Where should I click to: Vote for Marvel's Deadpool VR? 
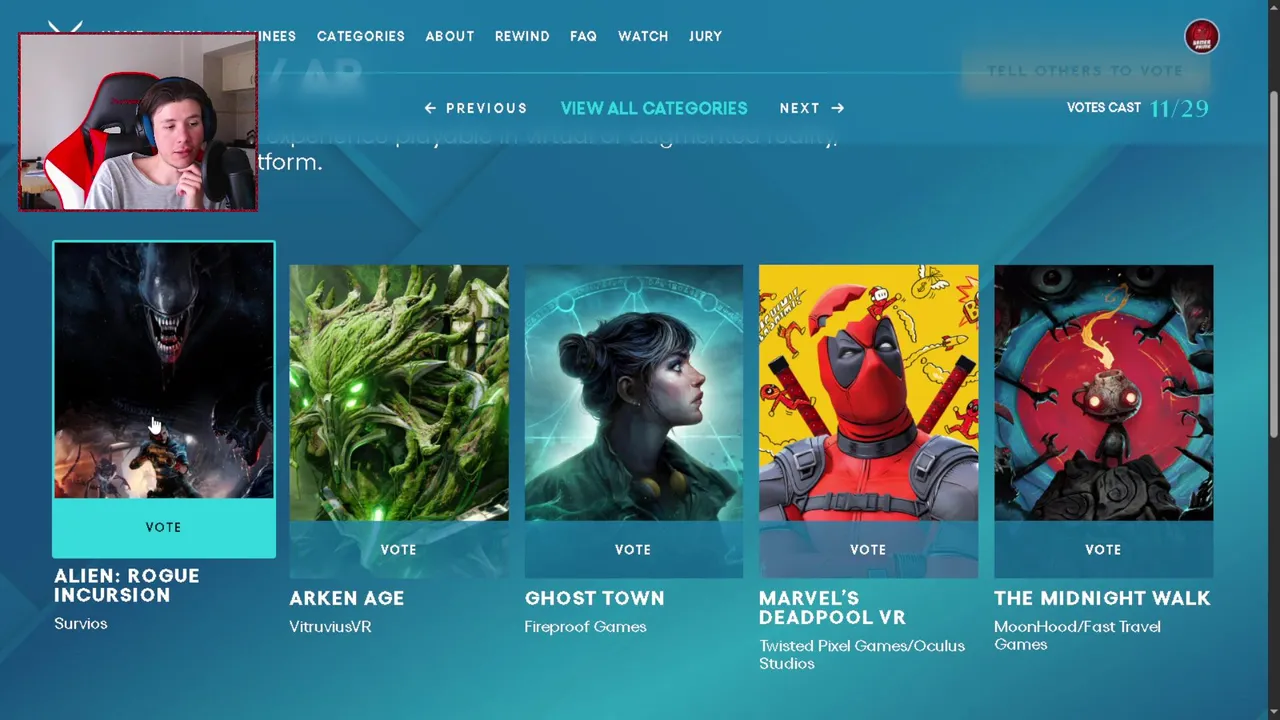(868, 549)
